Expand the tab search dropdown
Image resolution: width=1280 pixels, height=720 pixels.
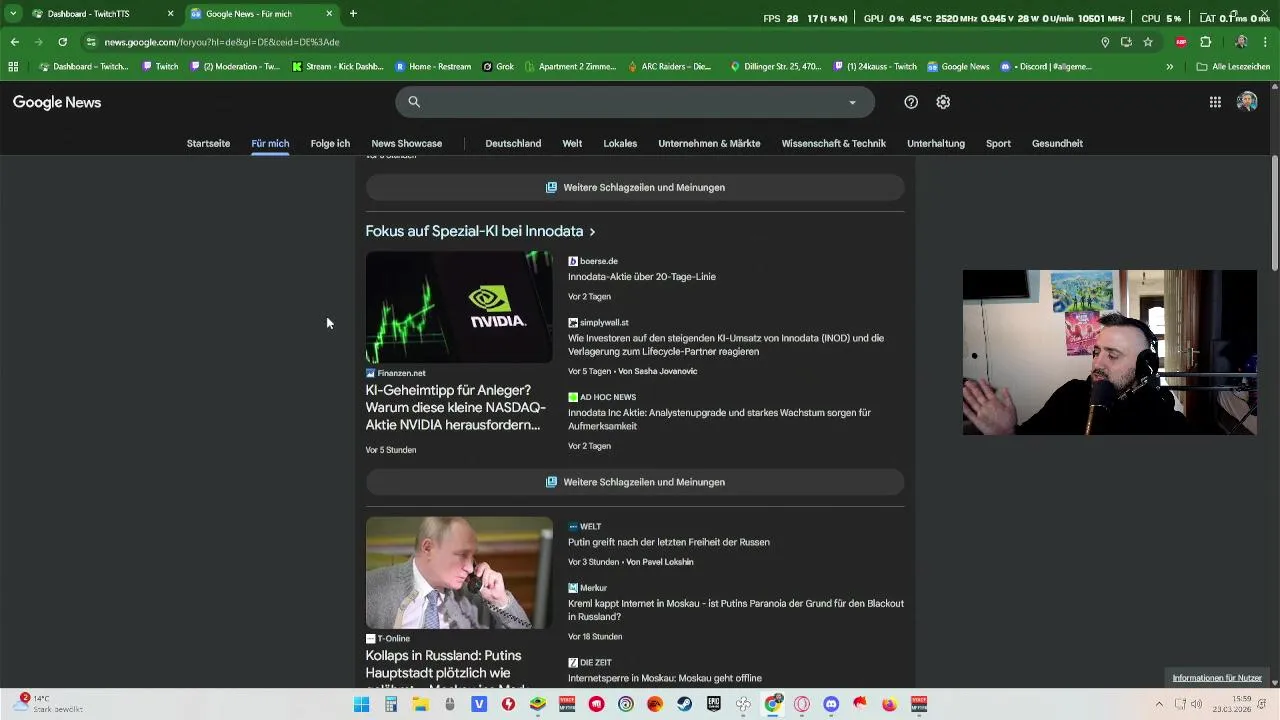pos(13,14)
